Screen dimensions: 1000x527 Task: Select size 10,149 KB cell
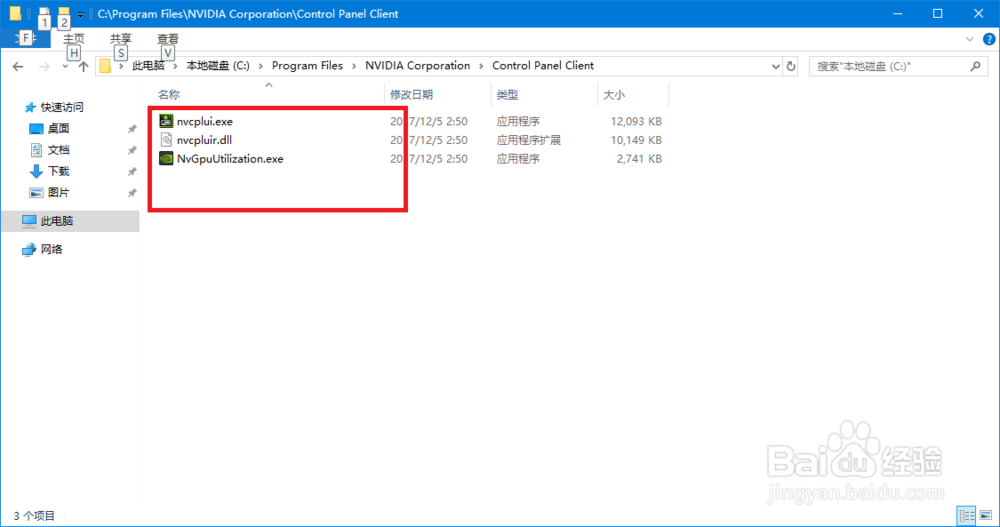coord(636,140)
